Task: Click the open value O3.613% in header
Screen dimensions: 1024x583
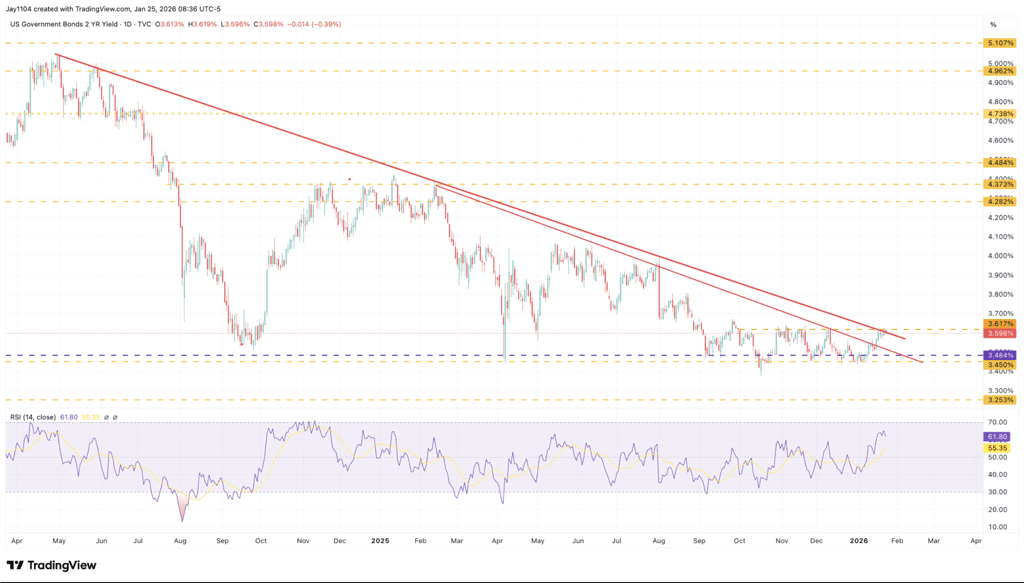Action: pos(170,25)
